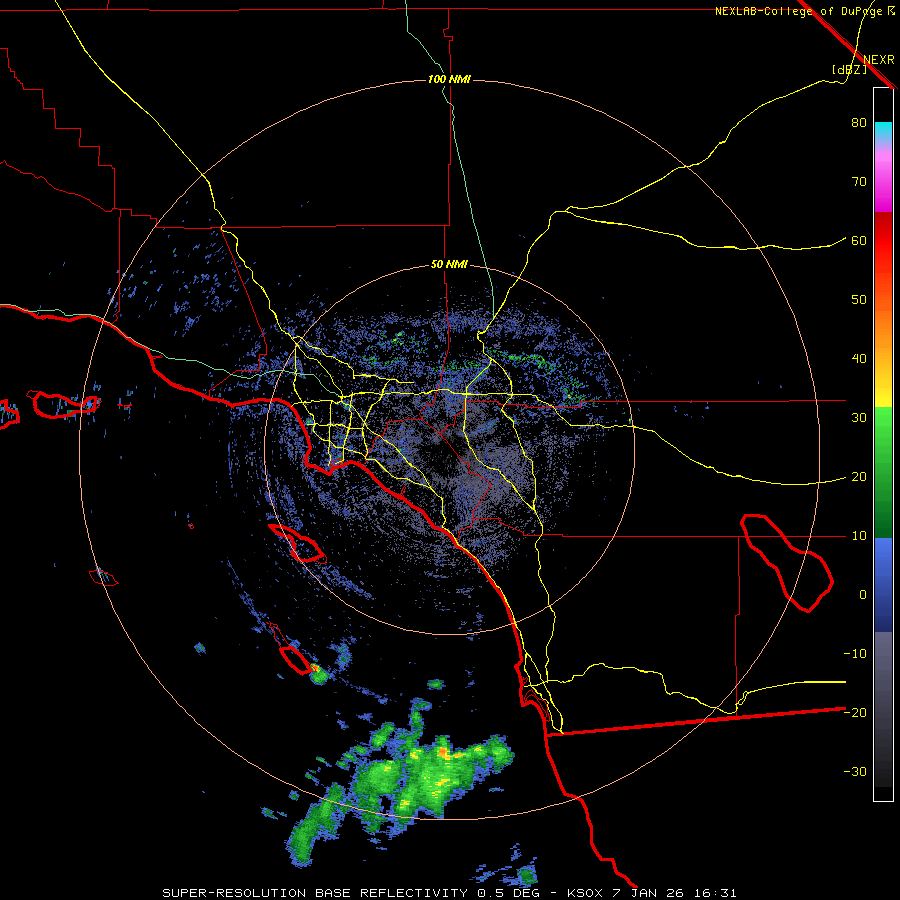
Task: Click the 60 value on the dBZ scale
Action: (859, 240)
